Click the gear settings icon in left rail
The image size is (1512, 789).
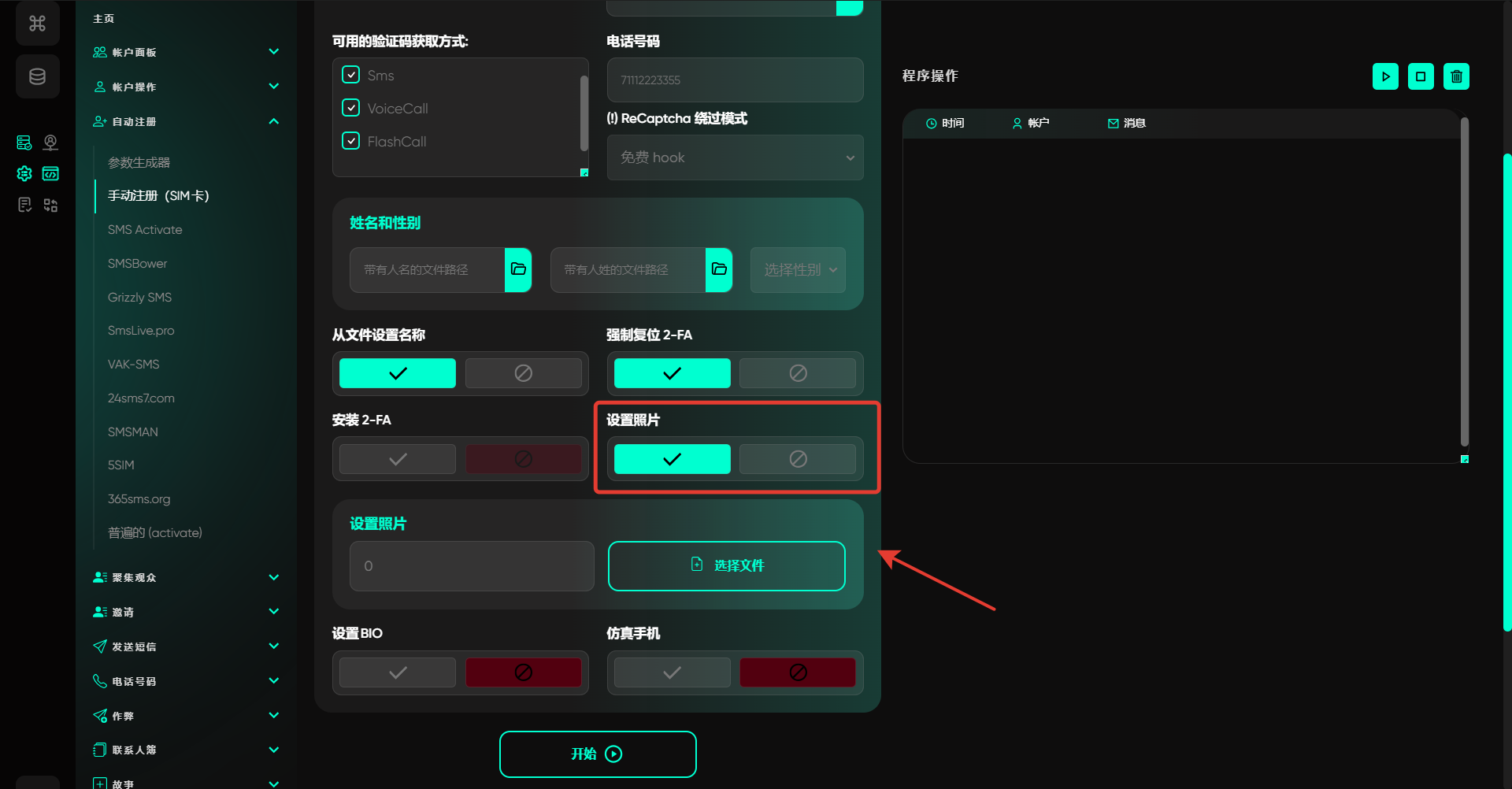(24, 173)
